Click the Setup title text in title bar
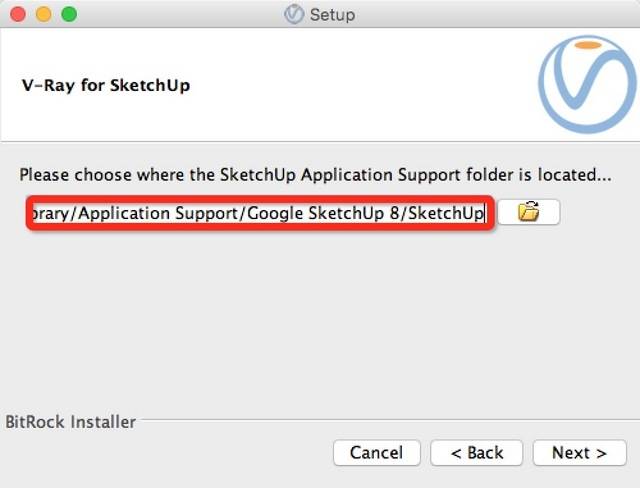Viewport: 640px width, 488px height. [332, 15]
